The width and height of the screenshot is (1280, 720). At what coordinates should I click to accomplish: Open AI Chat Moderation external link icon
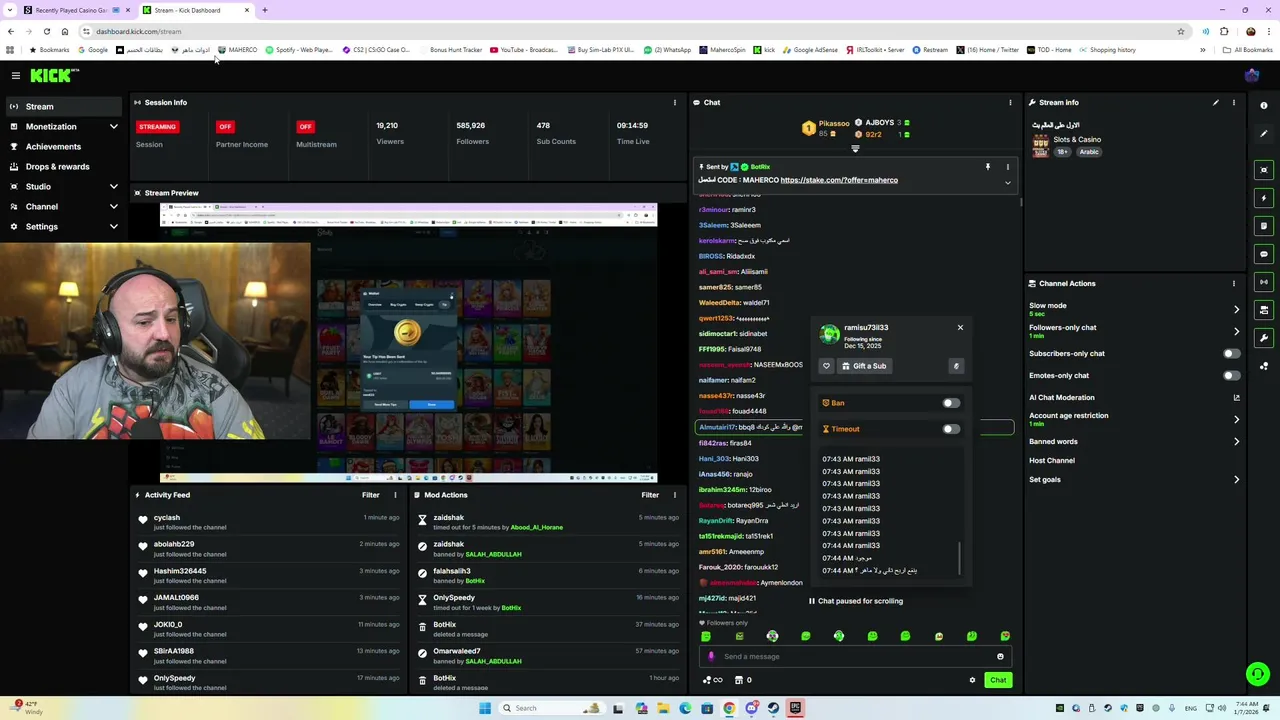(1236, 398)
